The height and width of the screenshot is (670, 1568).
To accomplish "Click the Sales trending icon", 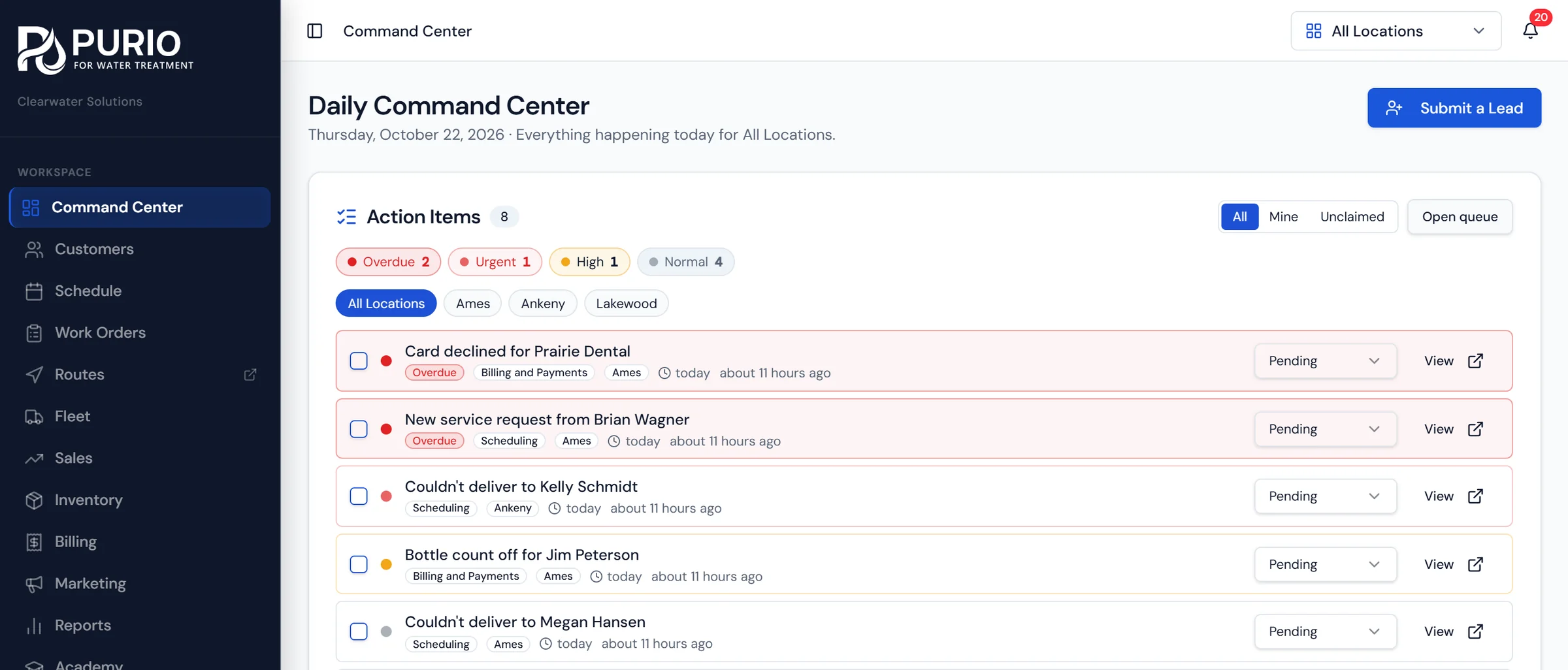I will 34,458.
